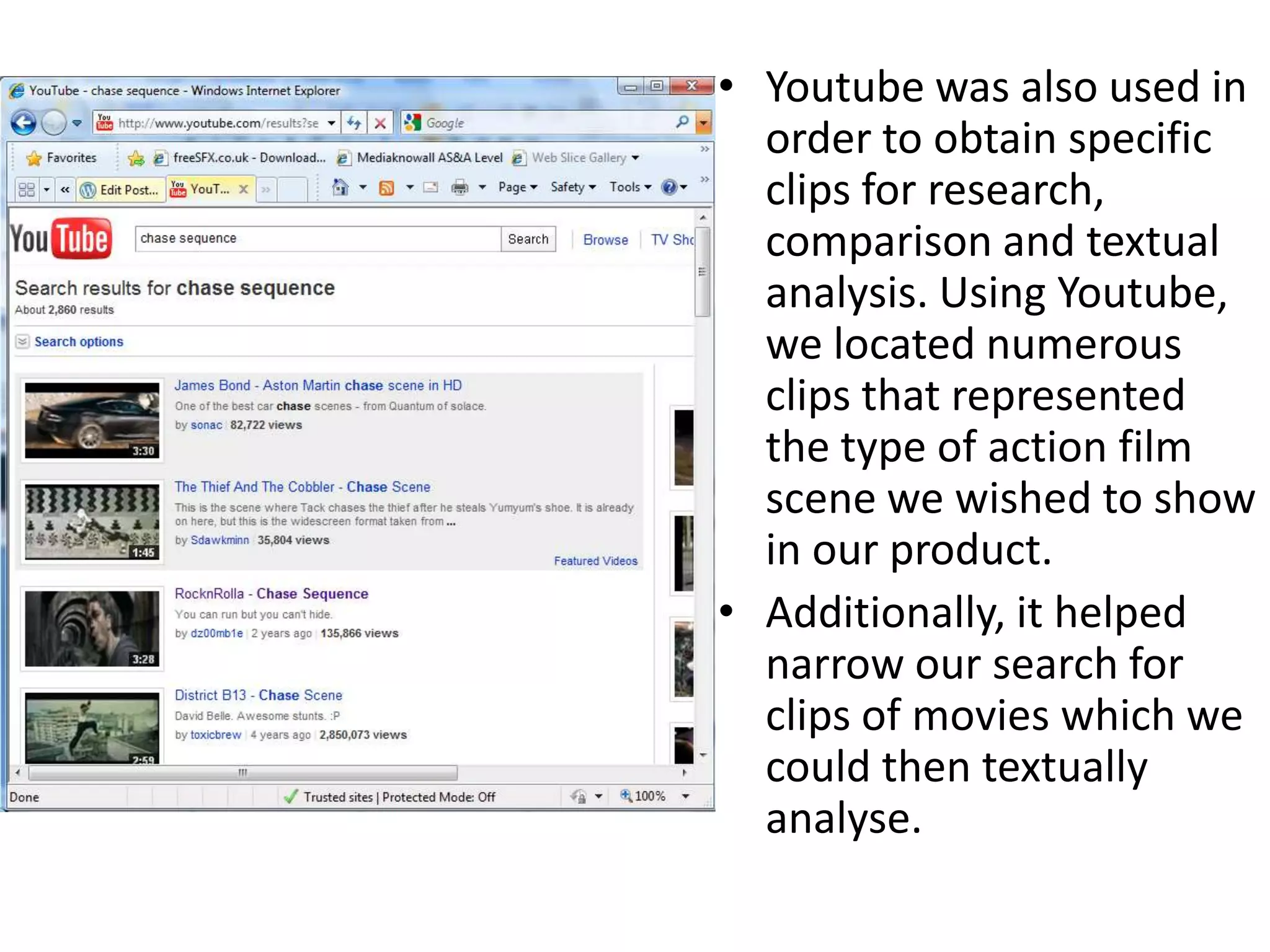The height and width of the screenshot is (952, 1270).
Task: Expand the address bar URL history dropdown
Action: click(x=332, y=123)
